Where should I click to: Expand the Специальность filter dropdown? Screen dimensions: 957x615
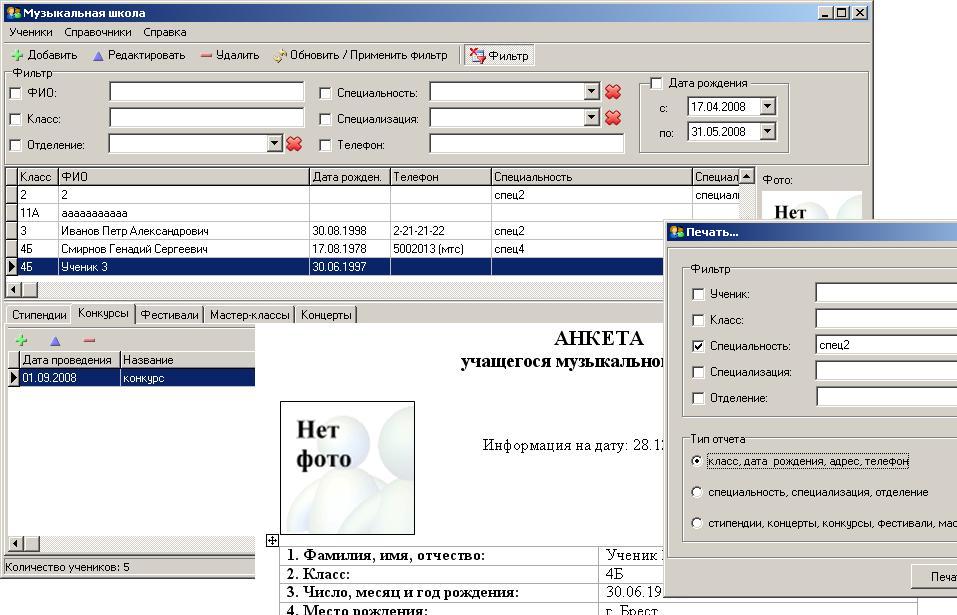click(x=591, y=92)
